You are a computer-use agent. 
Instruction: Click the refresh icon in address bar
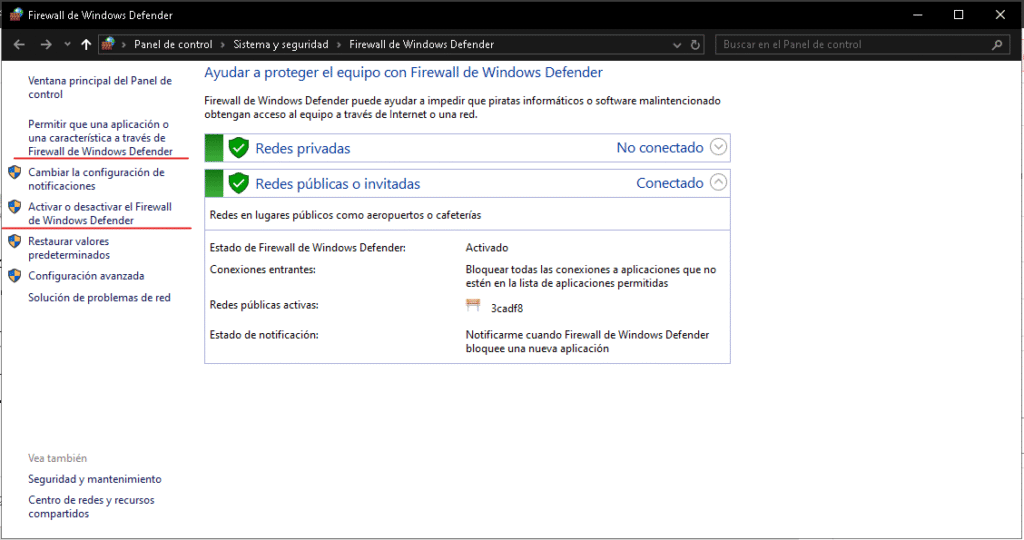697,45
